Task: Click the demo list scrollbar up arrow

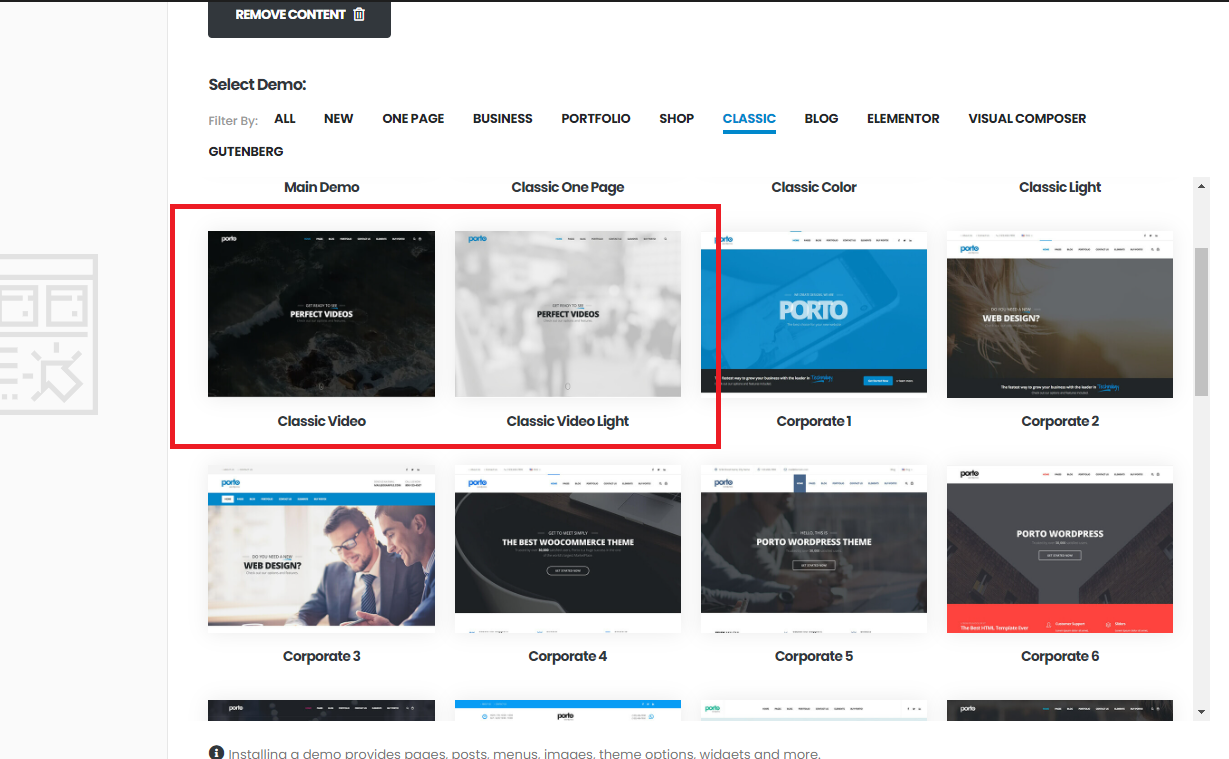Action: click(x=1201, y=186)
